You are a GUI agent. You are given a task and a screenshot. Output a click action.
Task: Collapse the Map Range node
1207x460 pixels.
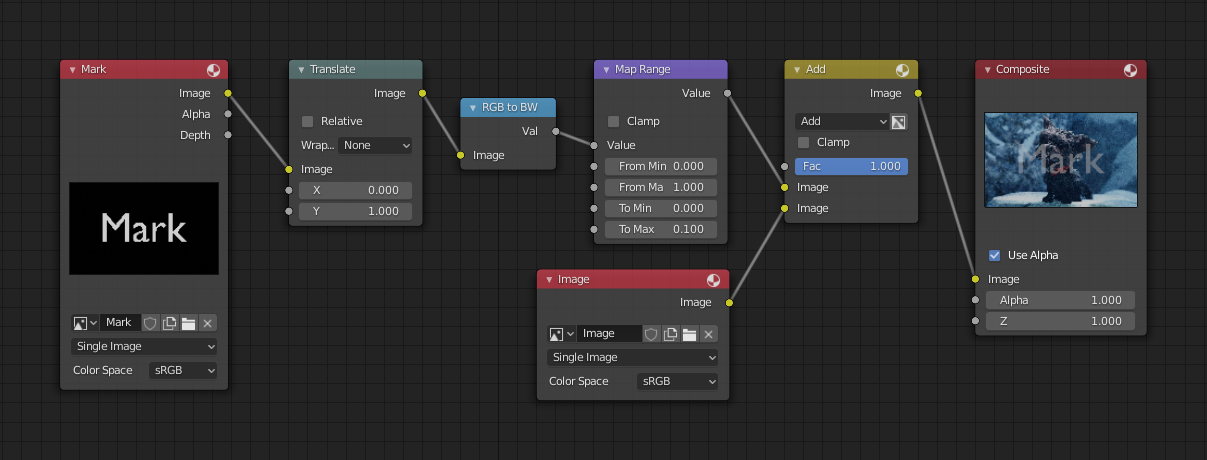coord(604,70)
